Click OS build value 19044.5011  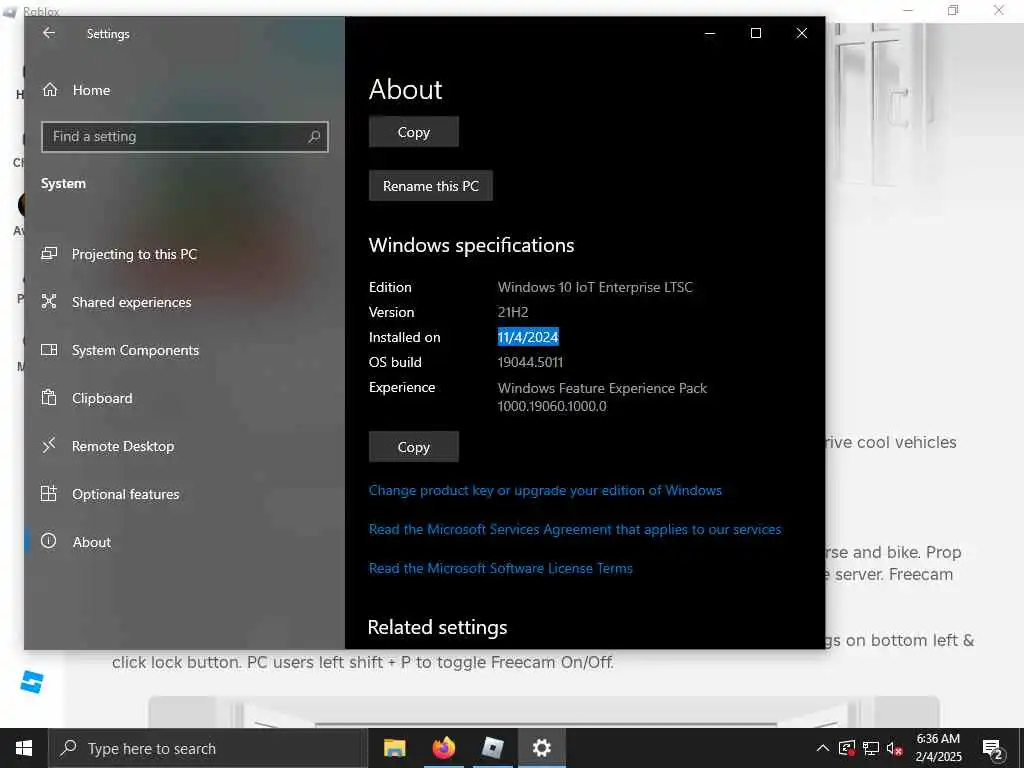point(530,362)
